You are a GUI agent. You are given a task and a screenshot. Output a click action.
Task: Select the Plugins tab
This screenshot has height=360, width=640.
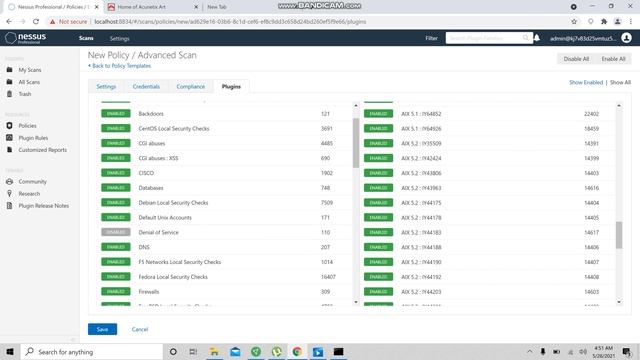[x=231, y=87]
